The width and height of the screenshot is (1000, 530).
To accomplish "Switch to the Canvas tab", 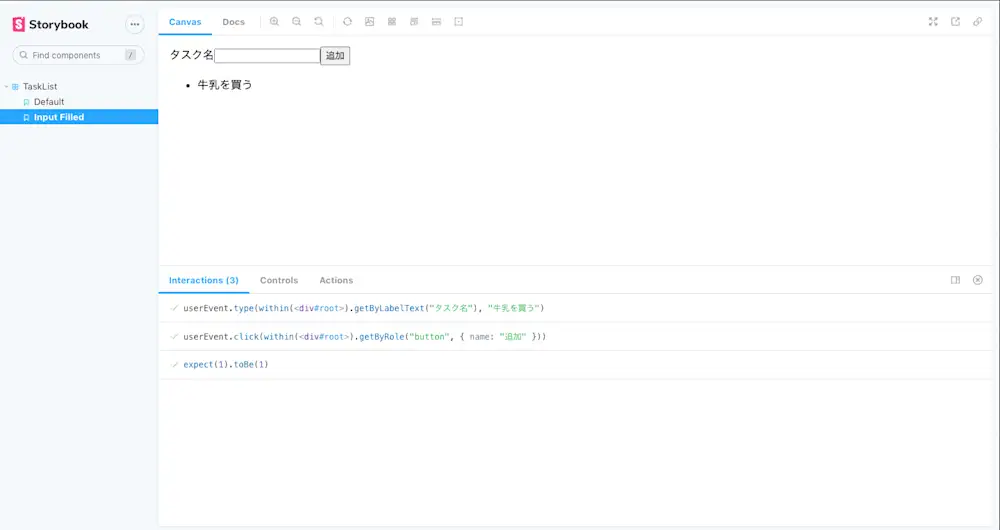I will click(x=185, y=22).
